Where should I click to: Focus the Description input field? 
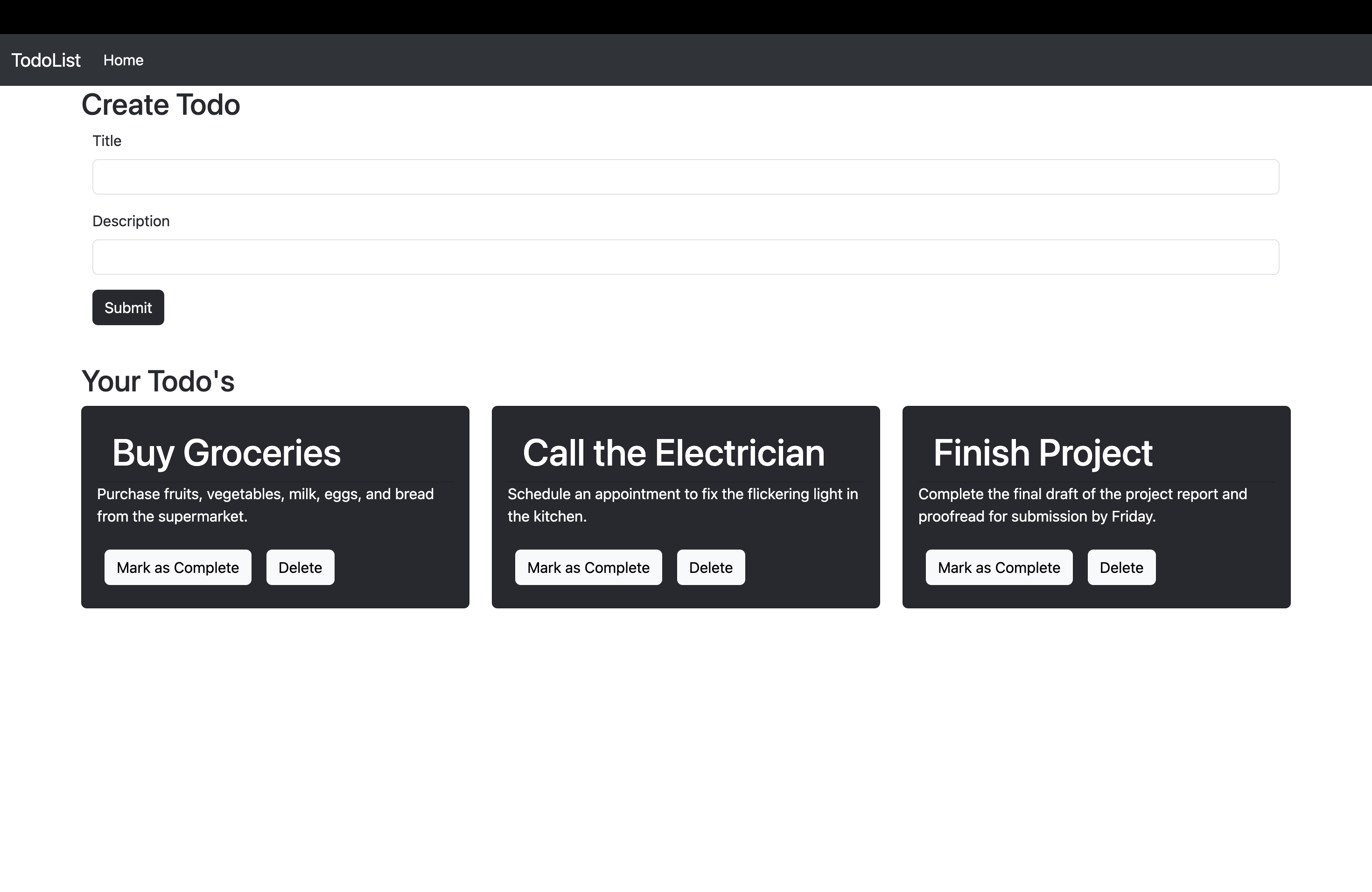686,257
